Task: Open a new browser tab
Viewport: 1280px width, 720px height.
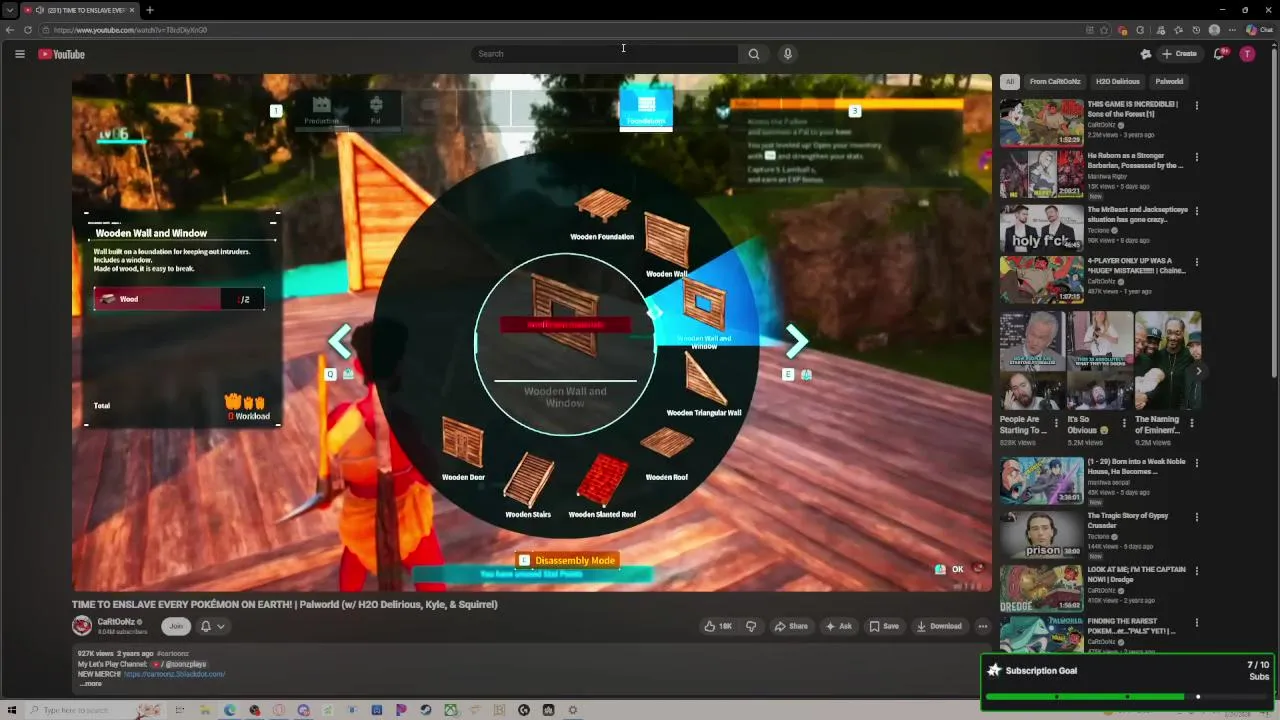Action: pyautogui.click(x=150, y=10)
